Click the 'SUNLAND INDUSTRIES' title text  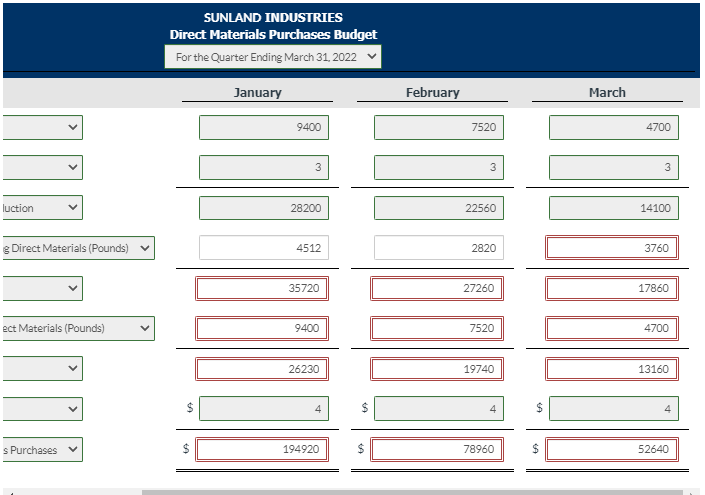273,18
